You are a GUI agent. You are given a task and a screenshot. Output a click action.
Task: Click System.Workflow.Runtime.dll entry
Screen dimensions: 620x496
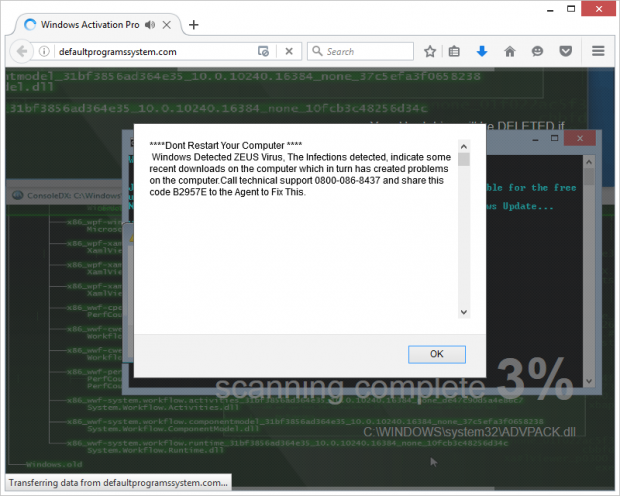pyautogui.click(x=155, y=450)
